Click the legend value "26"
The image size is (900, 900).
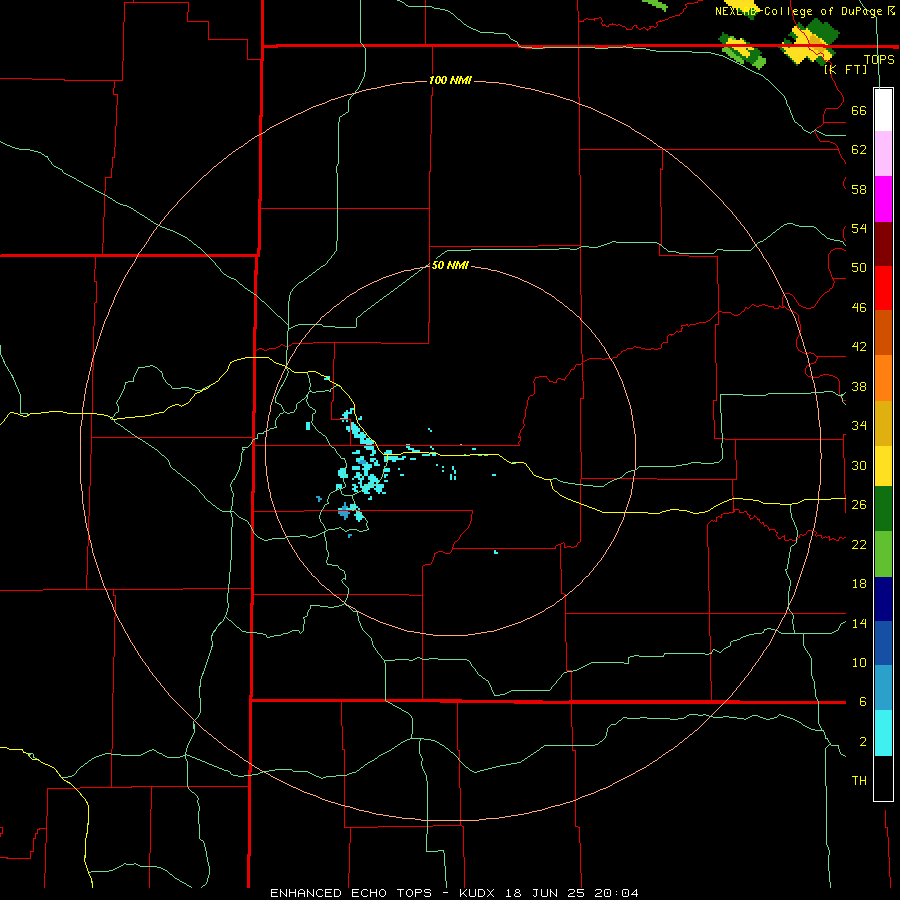click(859, 505)
